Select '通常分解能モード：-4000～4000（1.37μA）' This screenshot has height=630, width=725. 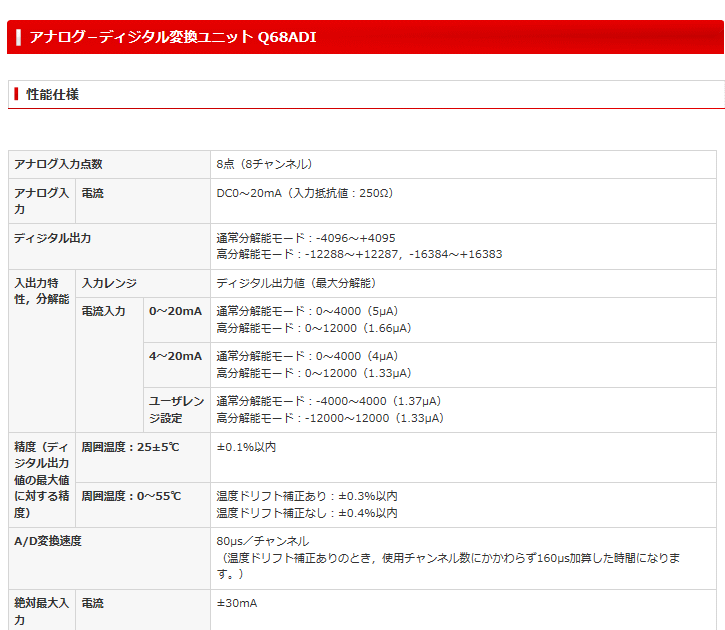[329, 401]
